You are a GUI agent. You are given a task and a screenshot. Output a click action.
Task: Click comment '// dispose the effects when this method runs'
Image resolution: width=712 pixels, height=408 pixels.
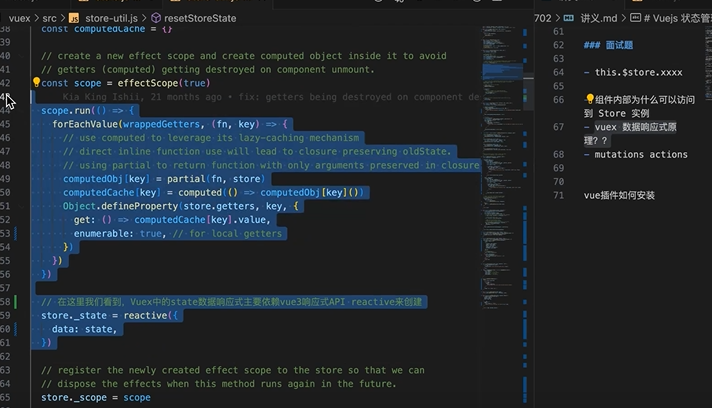point(219,383)
